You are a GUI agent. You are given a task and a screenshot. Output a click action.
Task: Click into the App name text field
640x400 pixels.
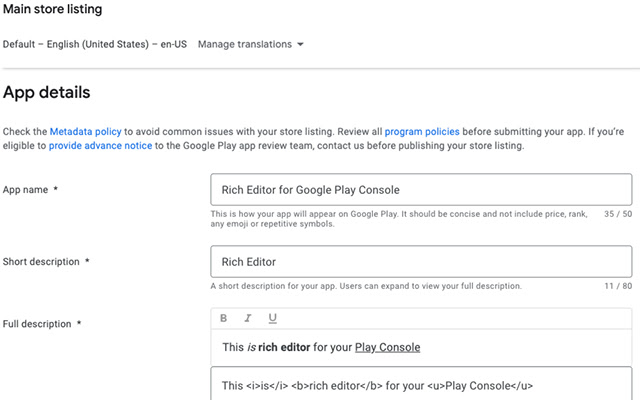tap(421, 190)
